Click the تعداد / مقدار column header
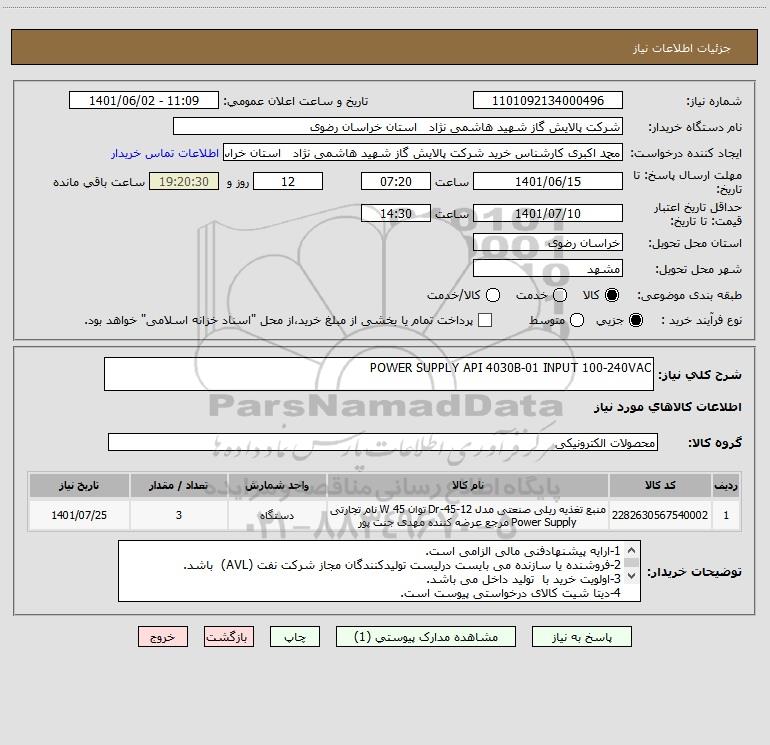770x745 pixels. click(179, 485)
